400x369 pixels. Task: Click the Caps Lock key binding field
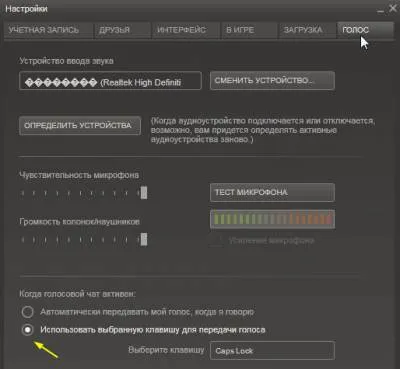click(272, 350)
